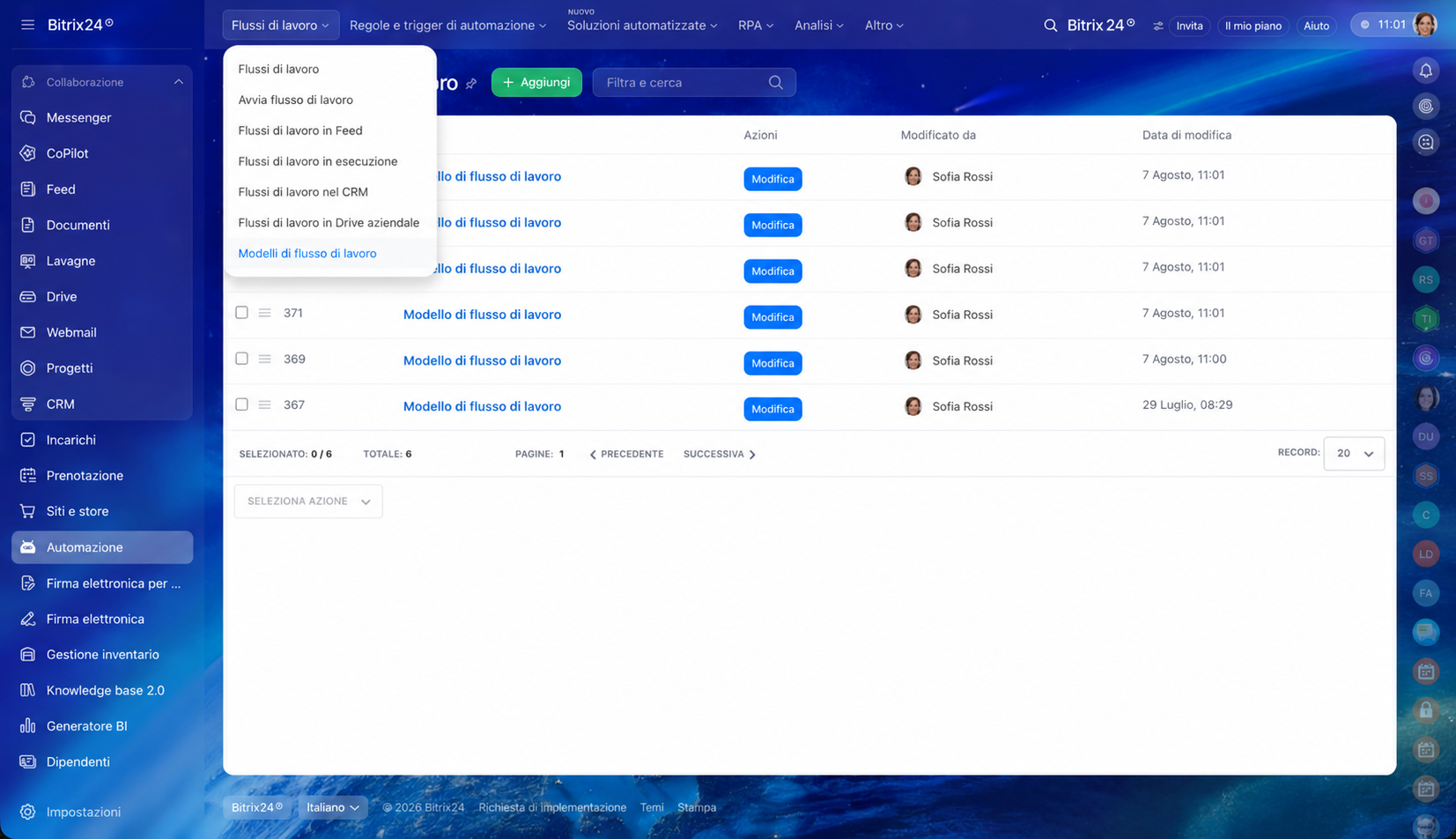The width and height of the screenshot is (1456, 839).
Task: Collapse the Collaborazione sidebar group
Action: (179, 82)
